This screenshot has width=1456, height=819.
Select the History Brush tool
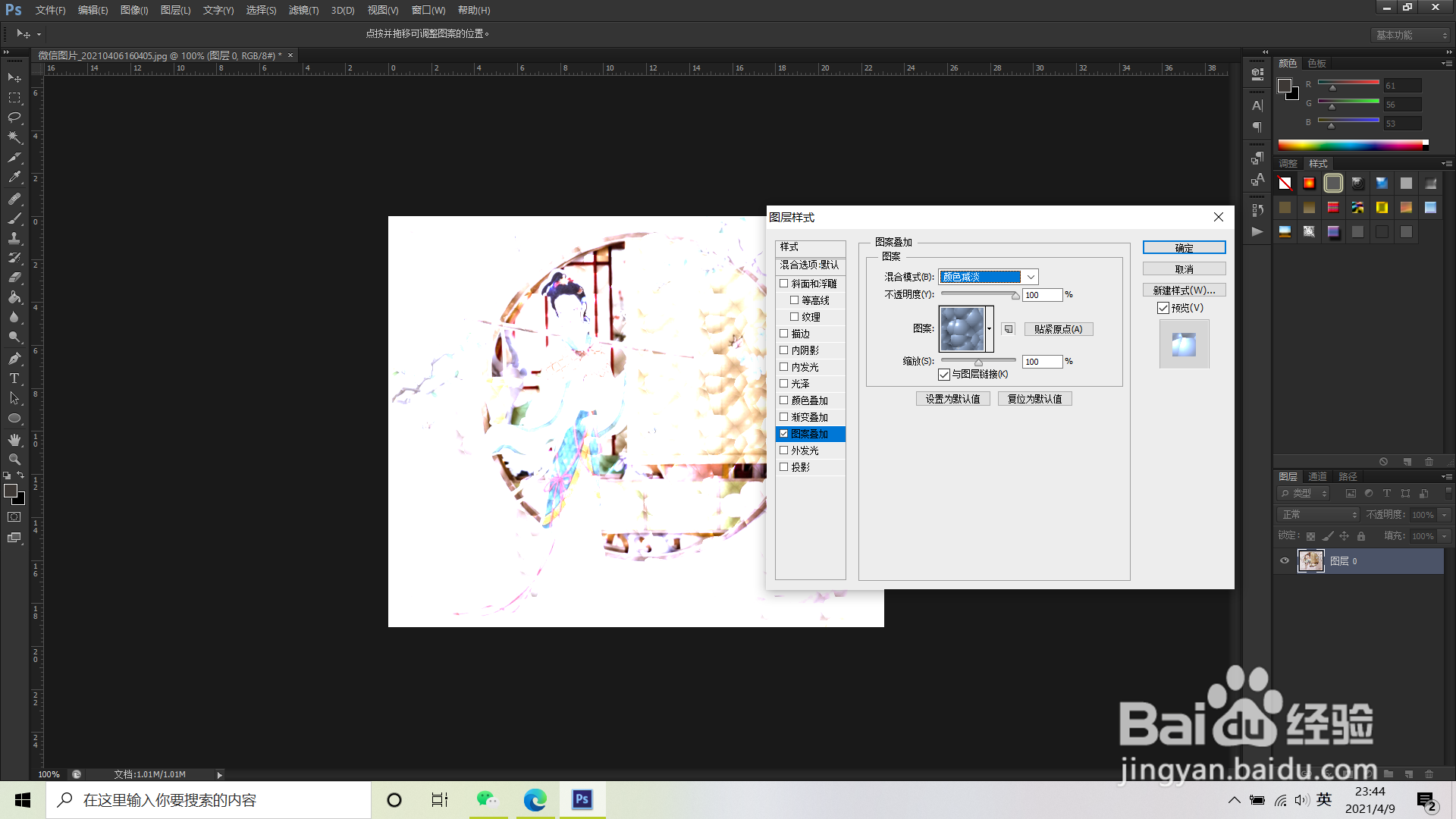click(14, 258)
